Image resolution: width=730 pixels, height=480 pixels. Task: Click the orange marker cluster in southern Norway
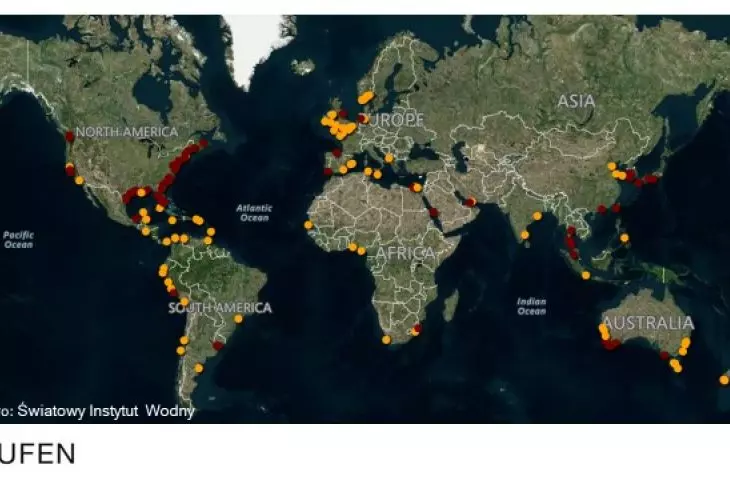tap(366, 98)
